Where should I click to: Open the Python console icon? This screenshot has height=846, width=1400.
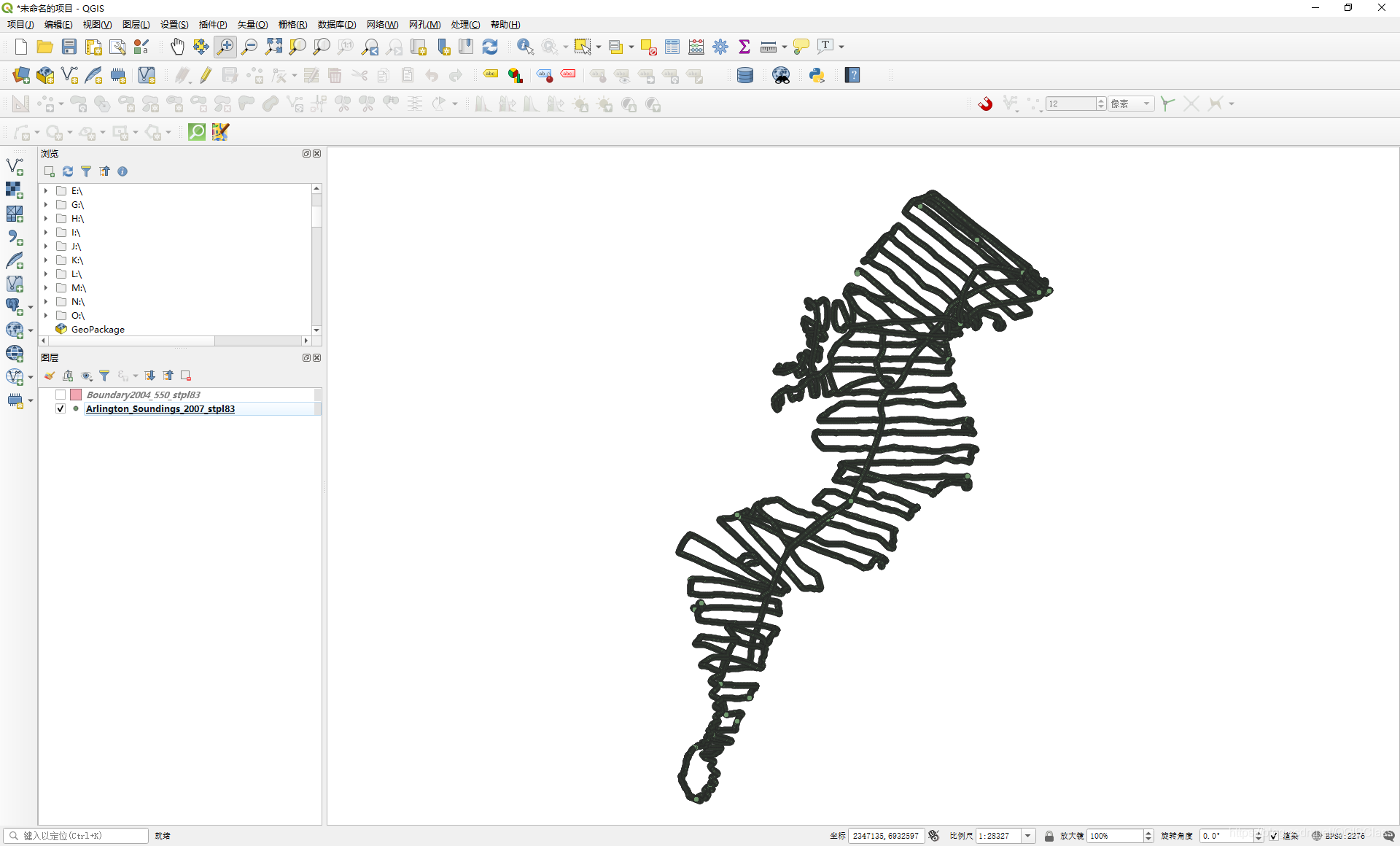coord(817,75)
